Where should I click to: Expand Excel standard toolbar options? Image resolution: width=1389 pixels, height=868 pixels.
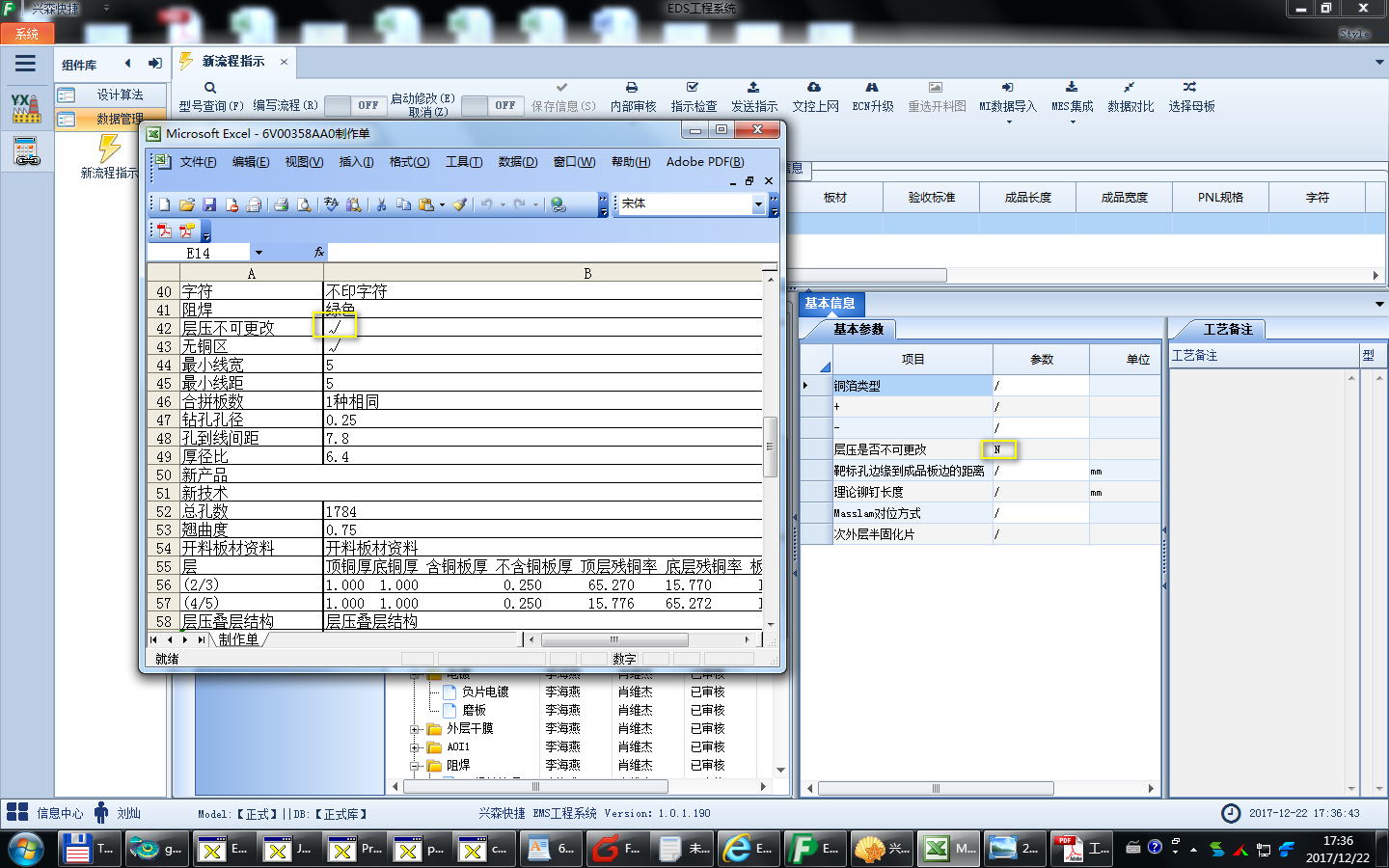pyautogui.click(x=604, y=205)
